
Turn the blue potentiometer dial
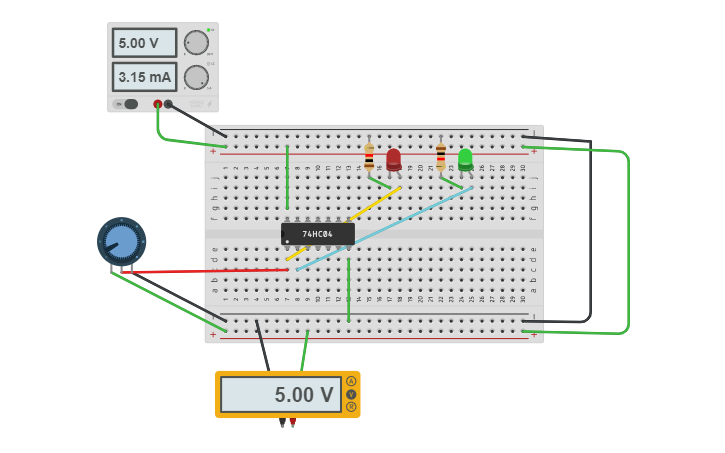[122, 241]
